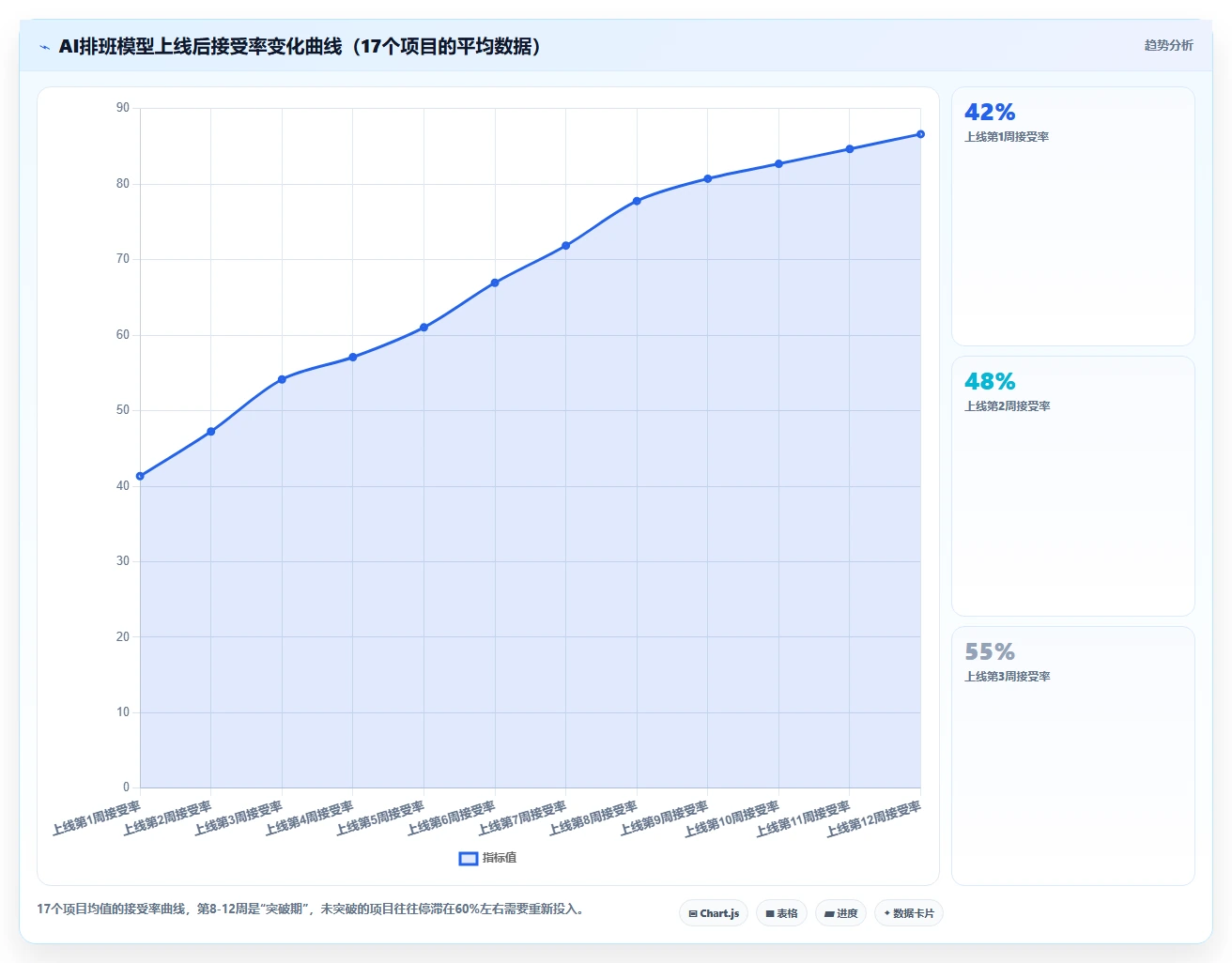Click the 数据卡片 tag
Viewport: 1232px width, 963px height.
click(909, 913)
